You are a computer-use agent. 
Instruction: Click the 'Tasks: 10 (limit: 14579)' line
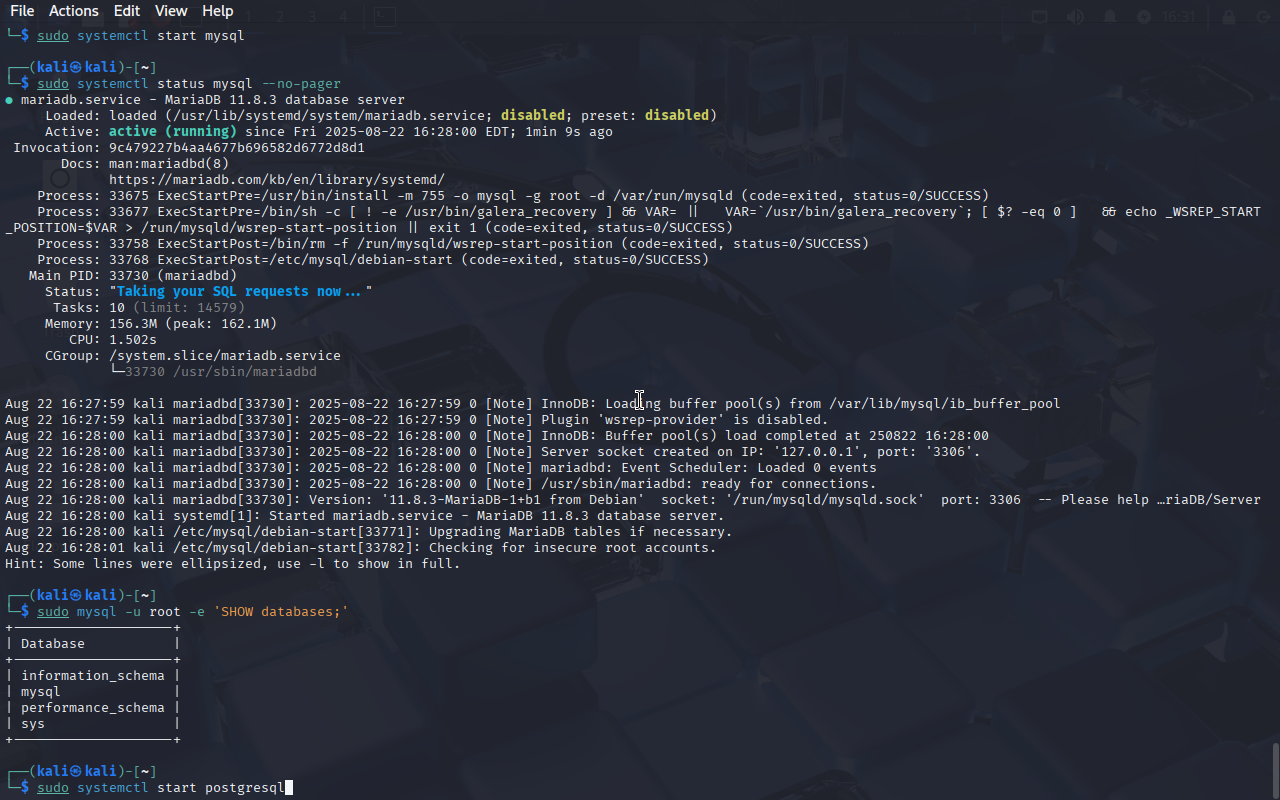coord(149,308)
